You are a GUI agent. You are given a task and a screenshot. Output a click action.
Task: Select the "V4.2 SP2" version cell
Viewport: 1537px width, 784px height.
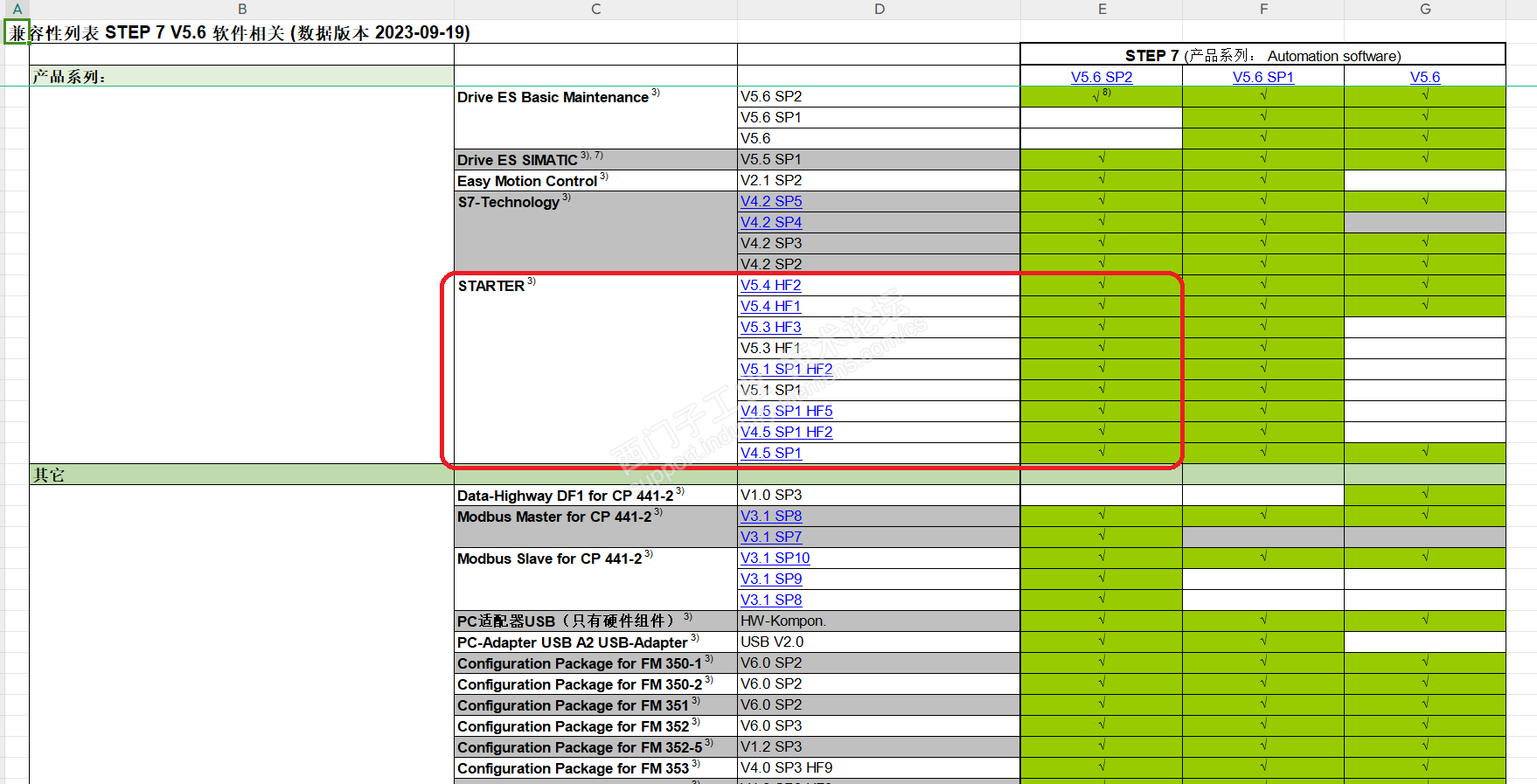coord(880,264)
